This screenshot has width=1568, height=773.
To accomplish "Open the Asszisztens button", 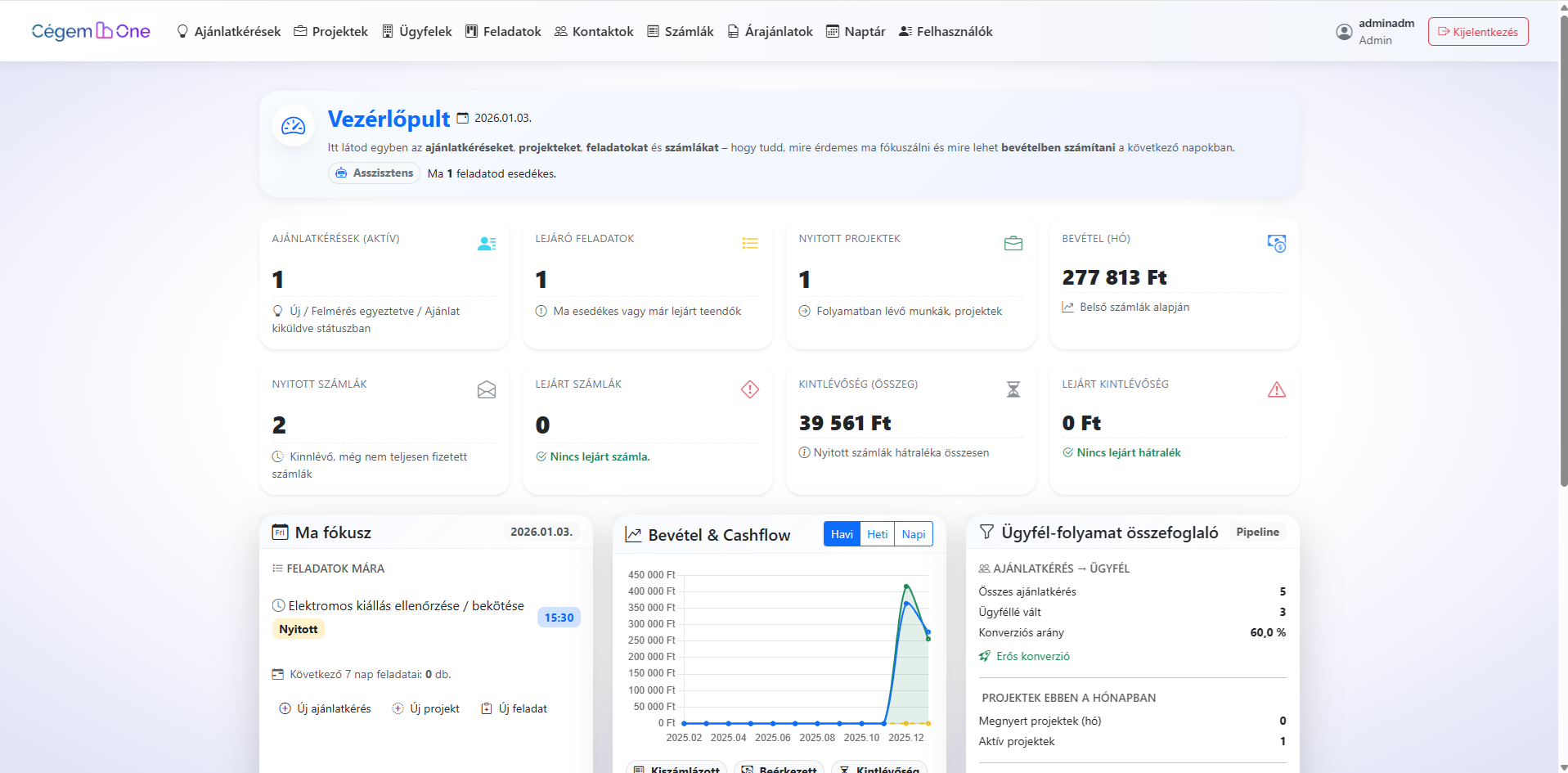I will (x=375, y=173).
